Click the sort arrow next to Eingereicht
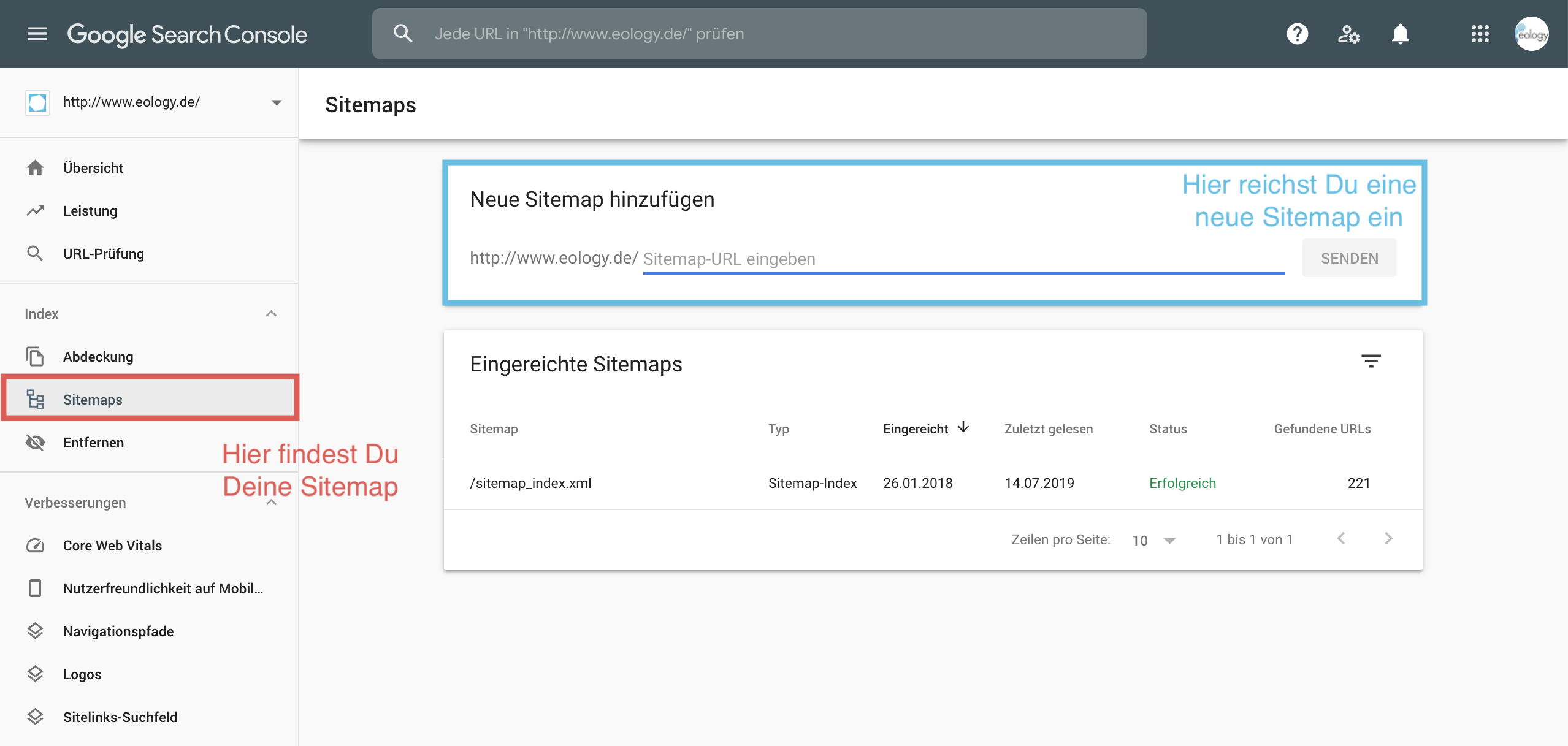This screenshot has height=746, width=1568. point(963,427)
